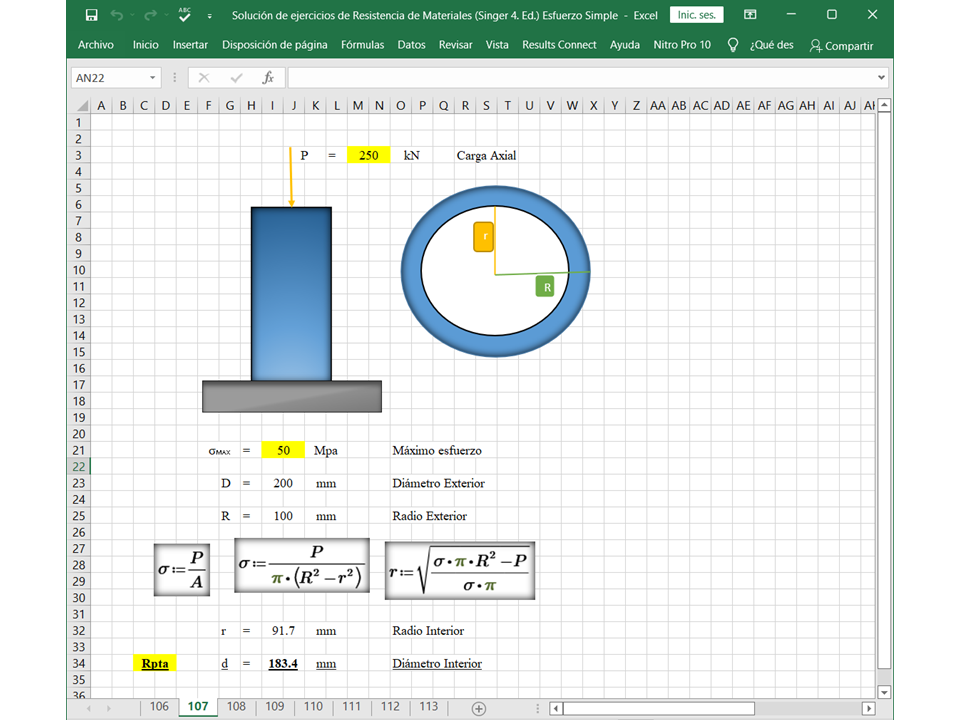
Task: Cancel the formula bar entry with the X icon
Action: point(204,78)
